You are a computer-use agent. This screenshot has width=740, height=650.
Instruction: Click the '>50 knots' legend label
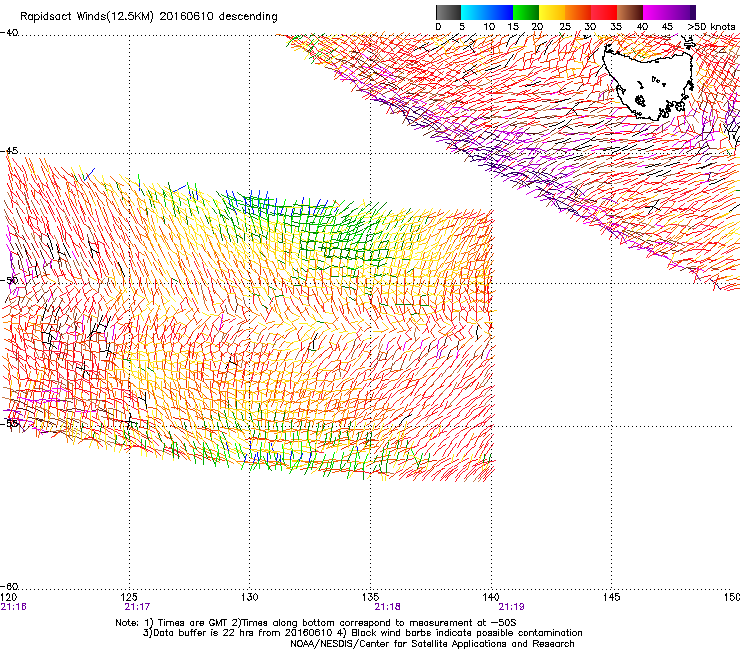tap(711, 27)
